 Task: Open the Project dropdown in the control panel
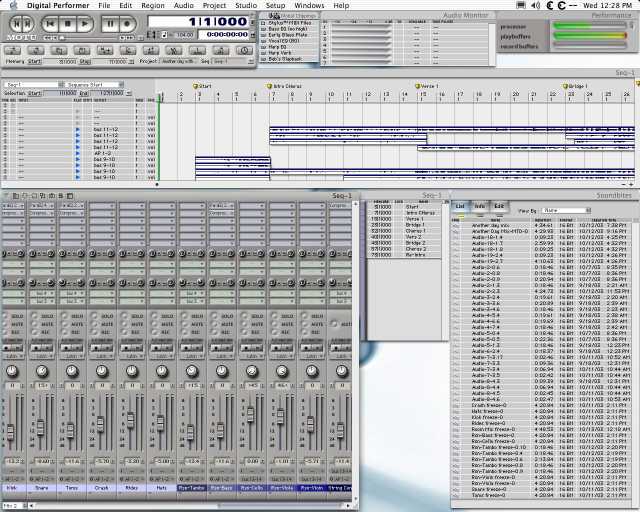[178, 61]
